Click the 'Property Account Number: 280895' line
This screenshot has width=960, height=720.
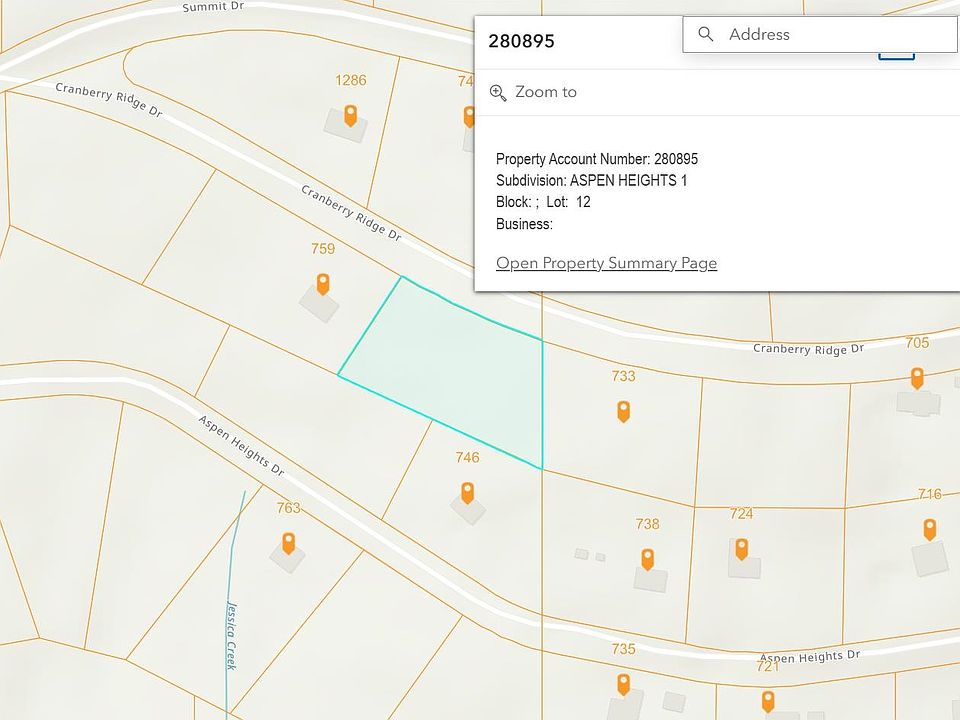pyautogui.click(x=597, y=159)
